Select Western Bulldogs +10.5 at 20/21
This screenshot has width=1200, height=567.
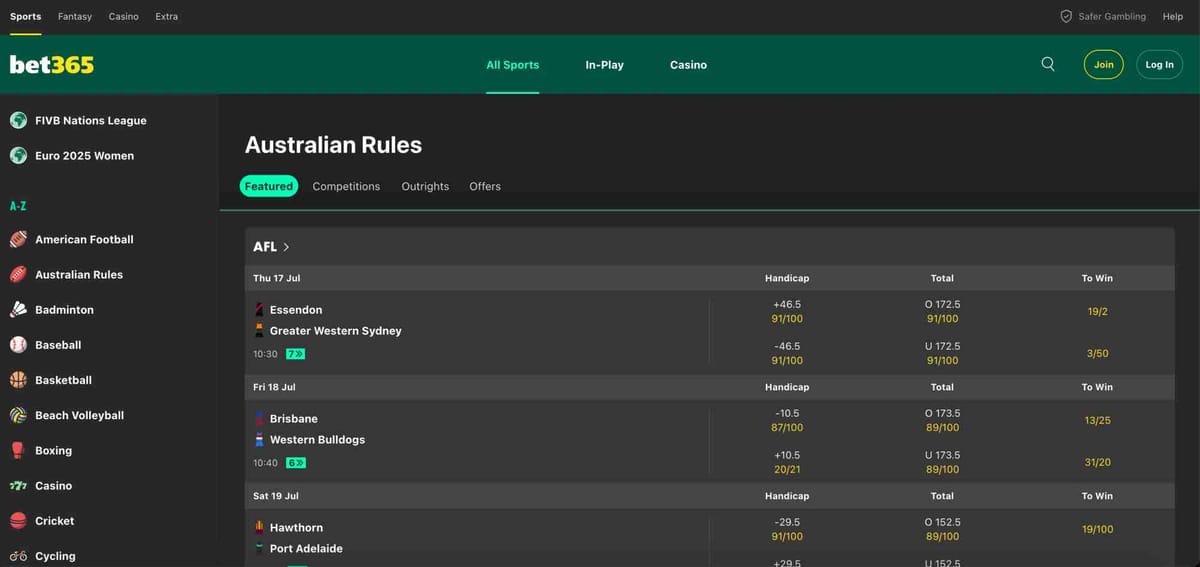[x=787, y=462]
